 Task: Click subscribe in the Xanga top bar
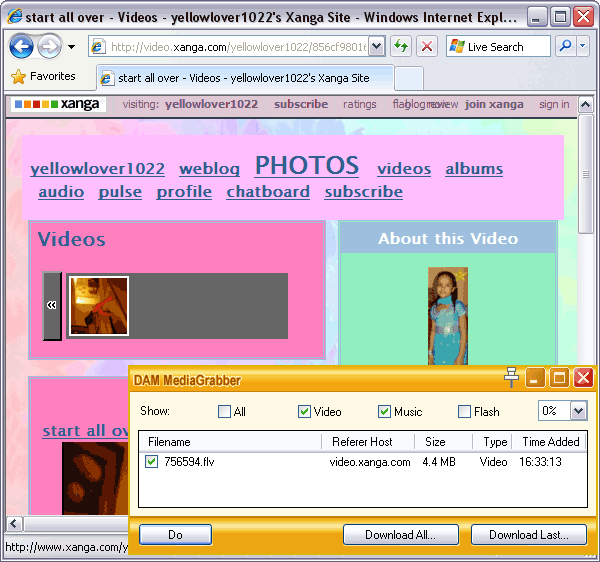point(301,104)
